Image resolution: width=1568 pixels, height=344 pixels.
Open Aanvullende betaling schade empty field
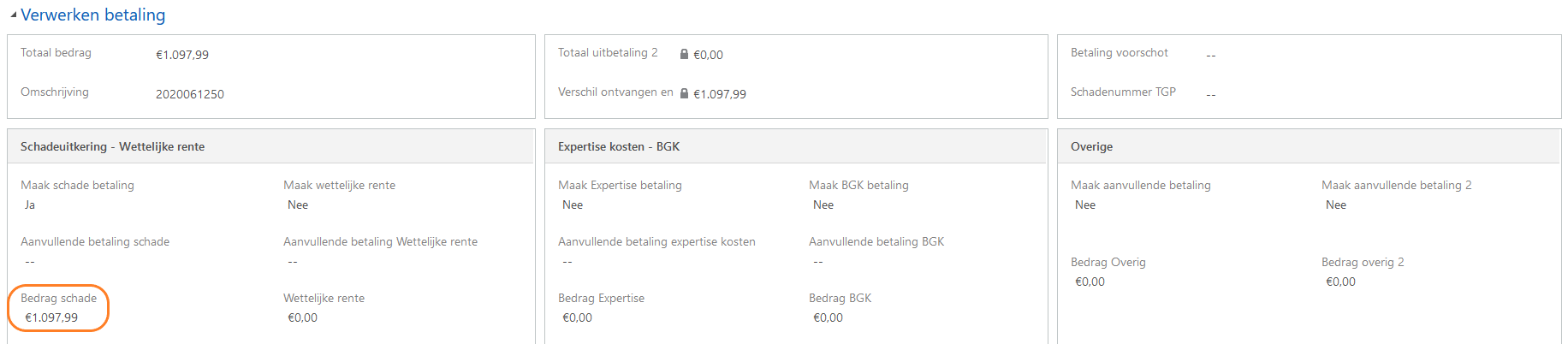tap(30, 262)
